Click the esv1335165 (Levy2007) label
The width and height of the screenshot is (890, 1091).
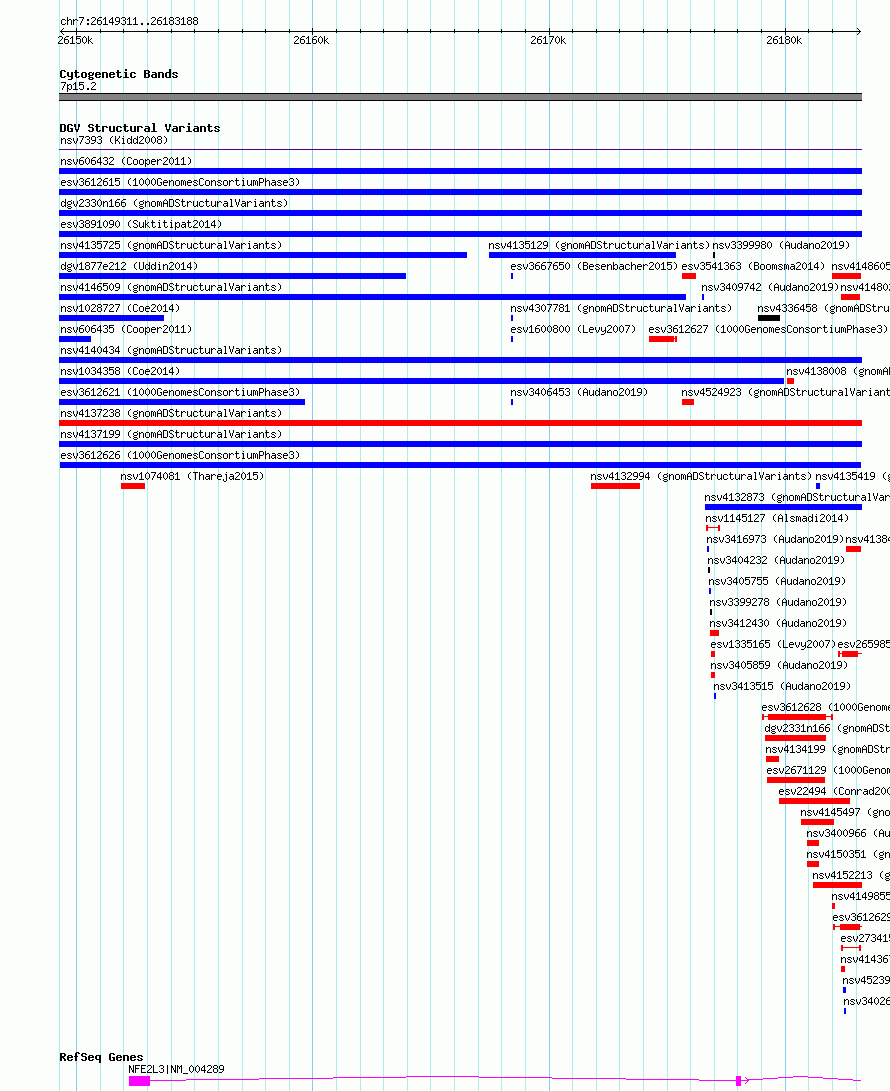774,644
